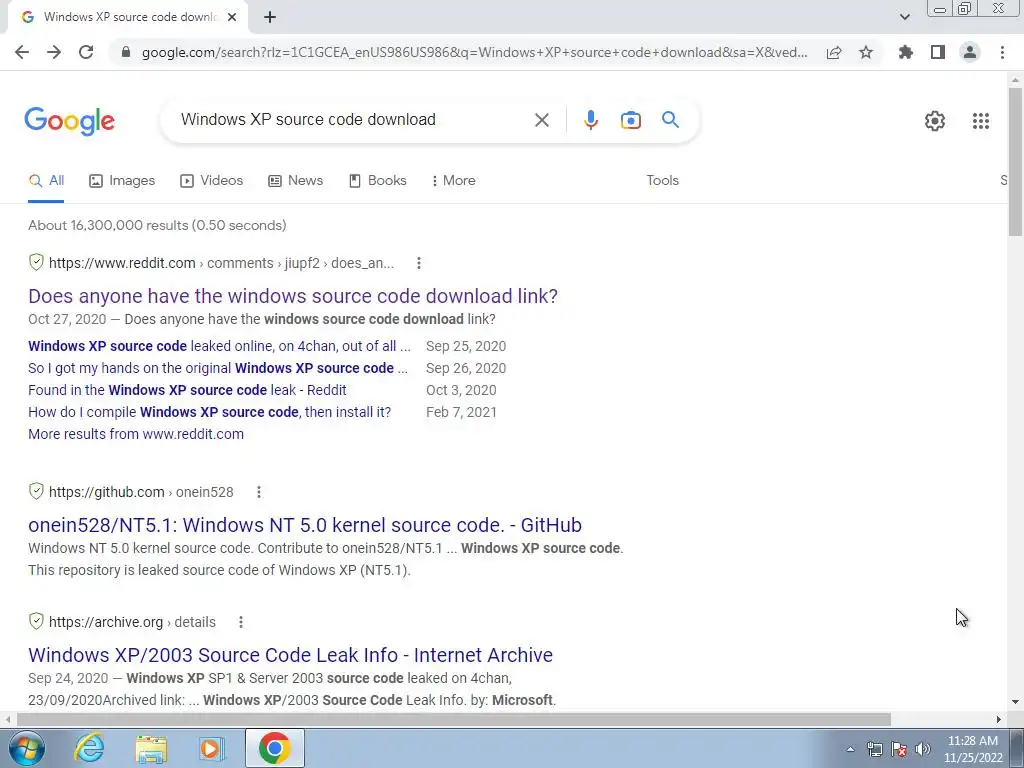This screenshot has width=1024, height=768.
Task: Open a new tab with plus button
Action: pyautogui.click(x=270, y=18)
